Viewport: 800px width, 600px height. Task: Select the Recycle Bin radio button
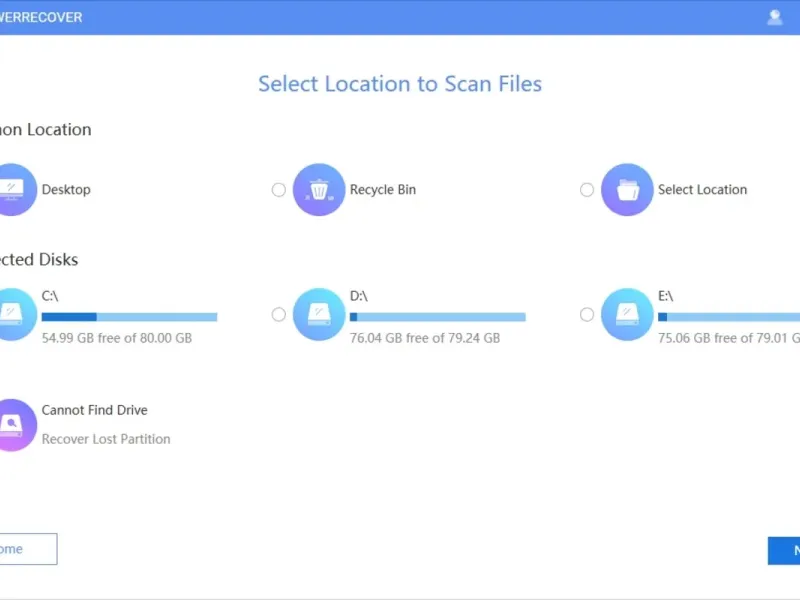279,190
